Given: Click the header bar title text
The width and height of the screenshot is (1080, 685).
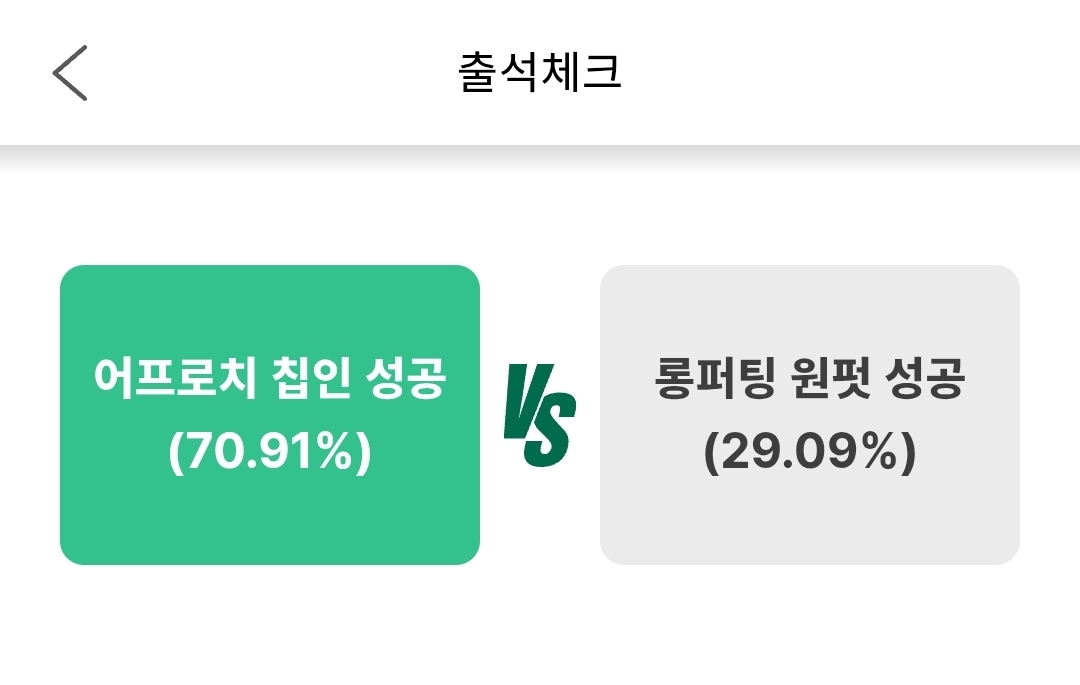Looking at the screenshot, I should click(x=540, y=73).
